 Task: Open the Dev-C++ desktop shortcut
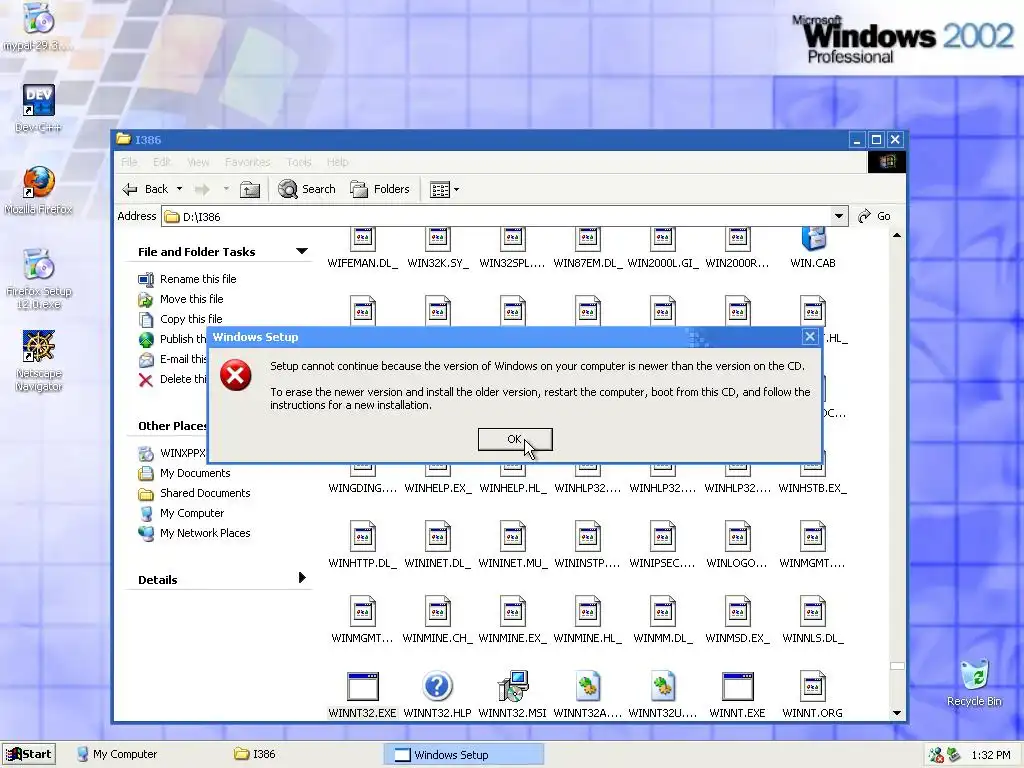click(x=39, y=108)
